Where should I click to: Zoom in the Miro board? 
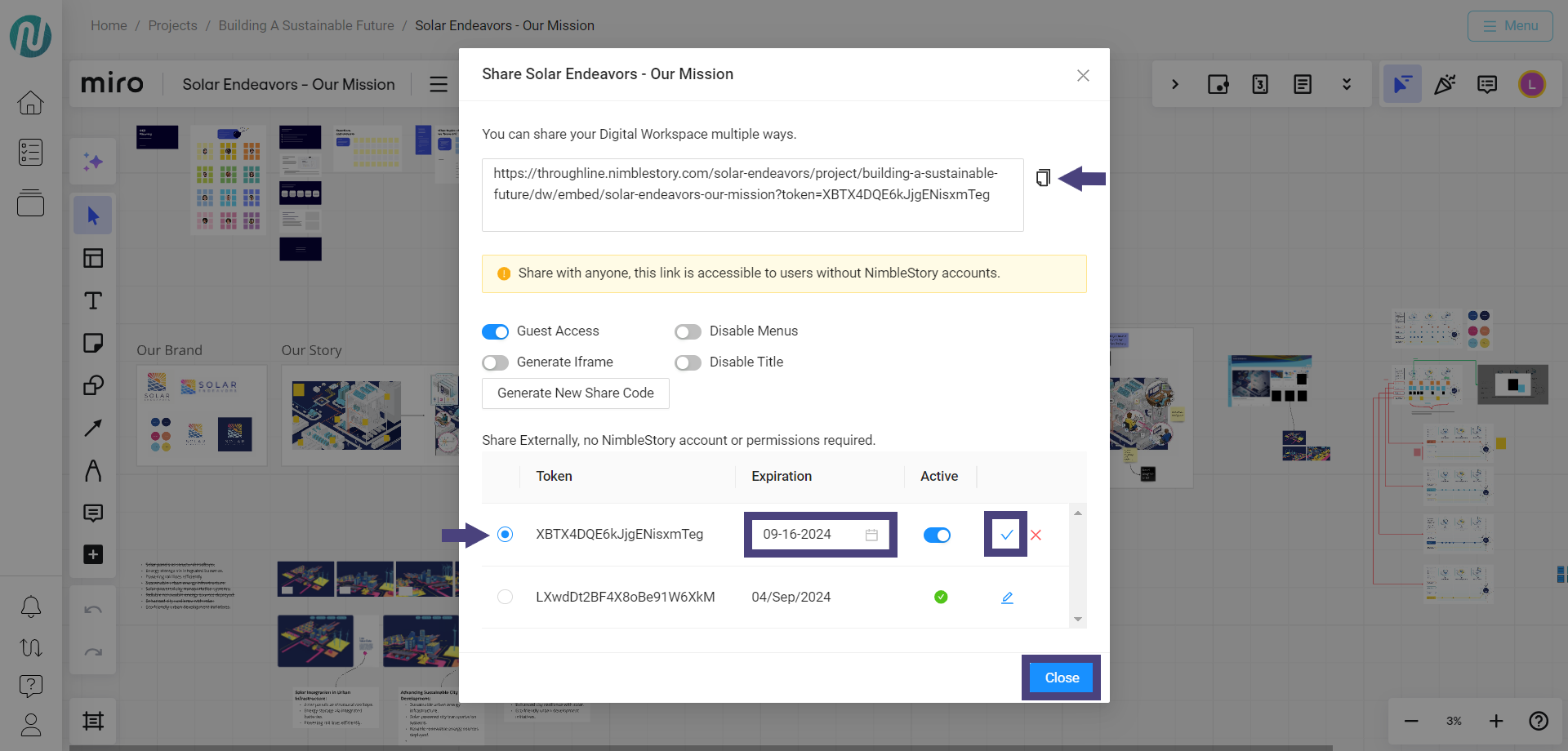(1496, 721)
